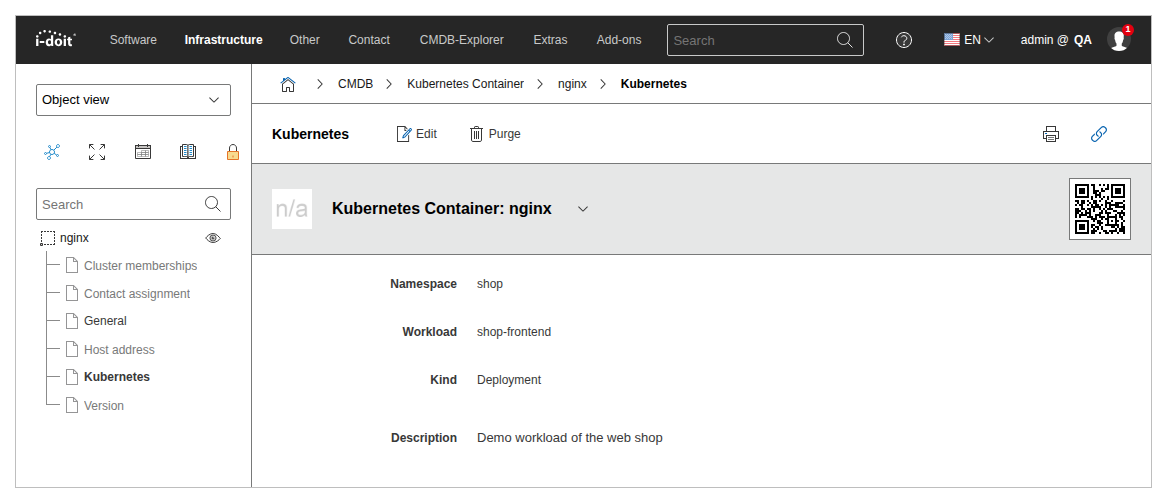Open the Software menu
The width and height of the screenshot is (1167, 503).
pyautogui.click(x=133, y=40)
